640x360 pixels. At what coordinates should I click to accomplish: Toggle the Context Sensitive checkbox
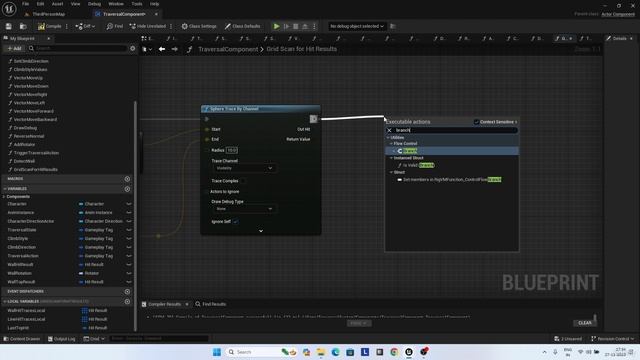coord(476,122)
